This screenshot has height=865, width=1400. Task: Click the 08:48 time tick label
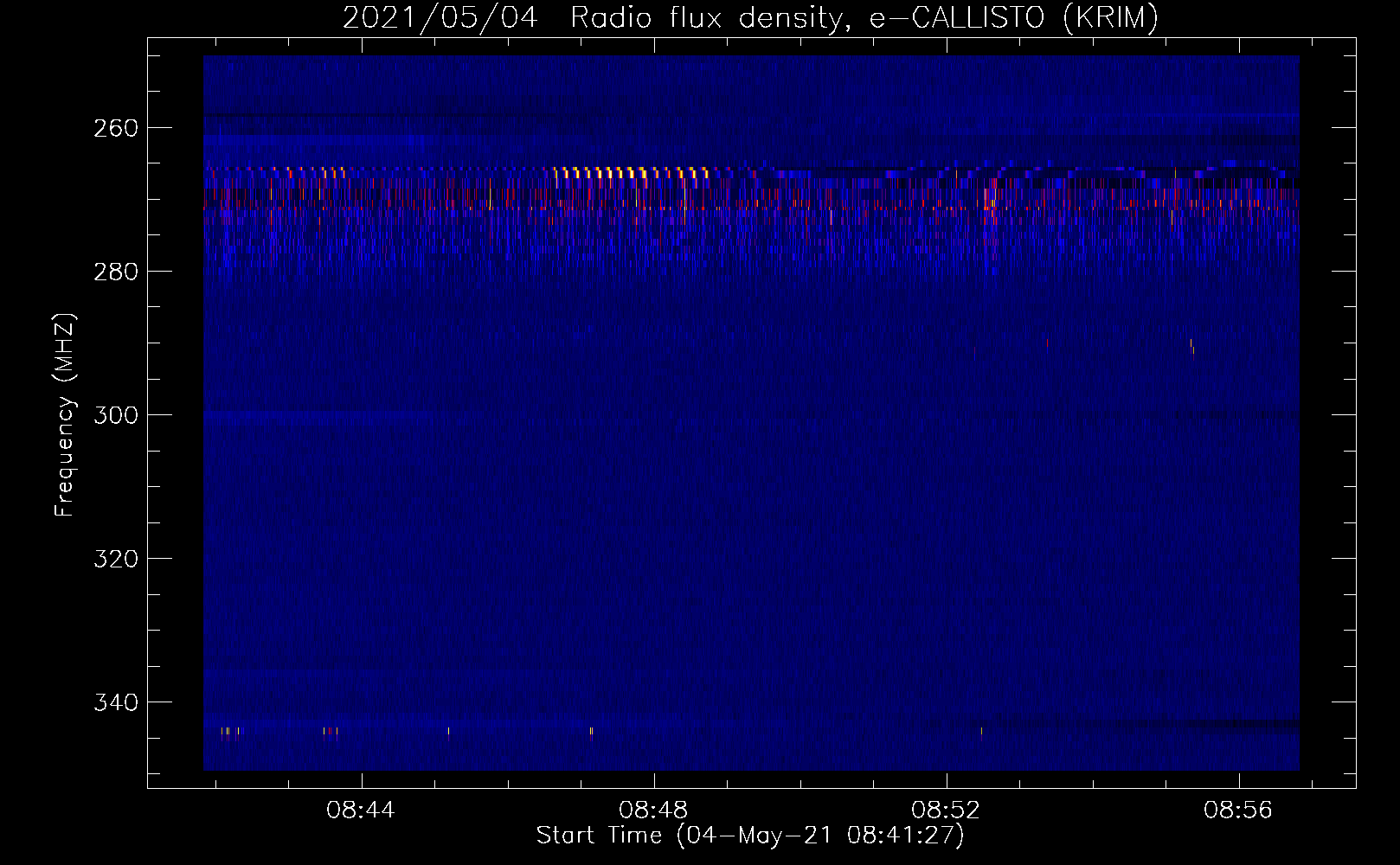[x=653, y=811]
